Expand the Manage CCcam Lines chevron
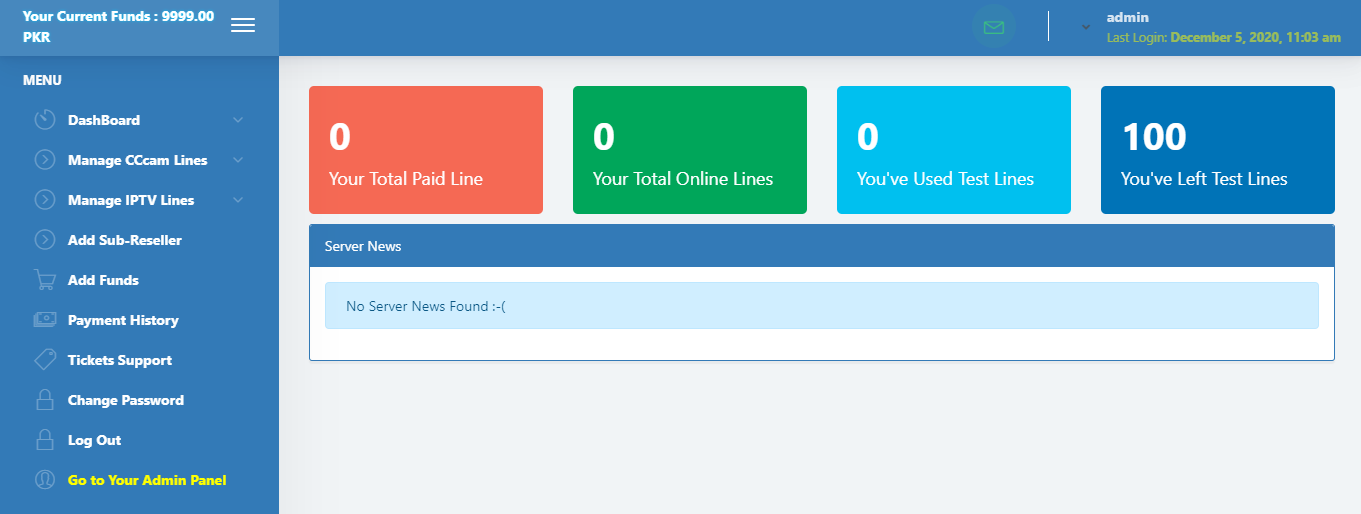This screenshot has width=1361, height=514. (238, 160)
